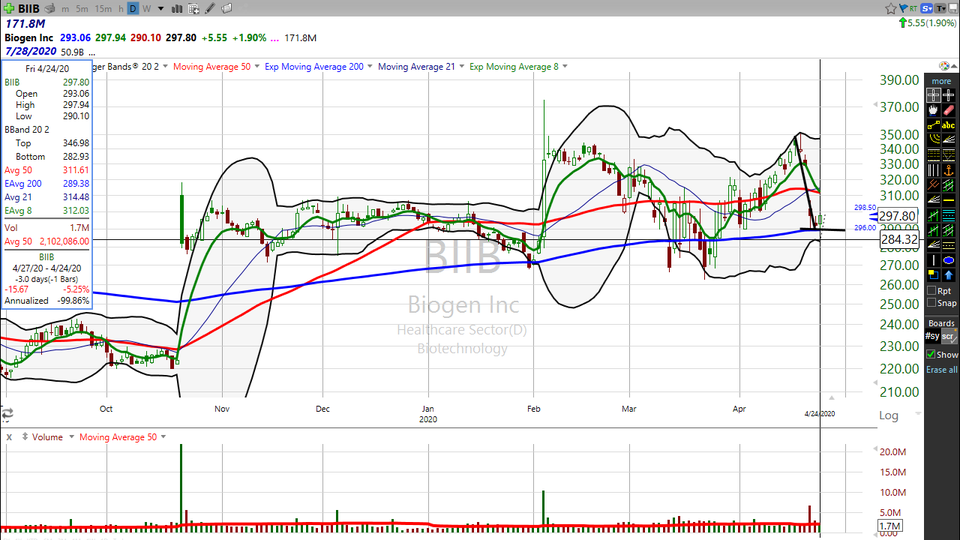The height and width of the screenshot is (540, 960).
Task: Choose the yellow-blue rectangle tool
Action: click(x=933, y=274)
